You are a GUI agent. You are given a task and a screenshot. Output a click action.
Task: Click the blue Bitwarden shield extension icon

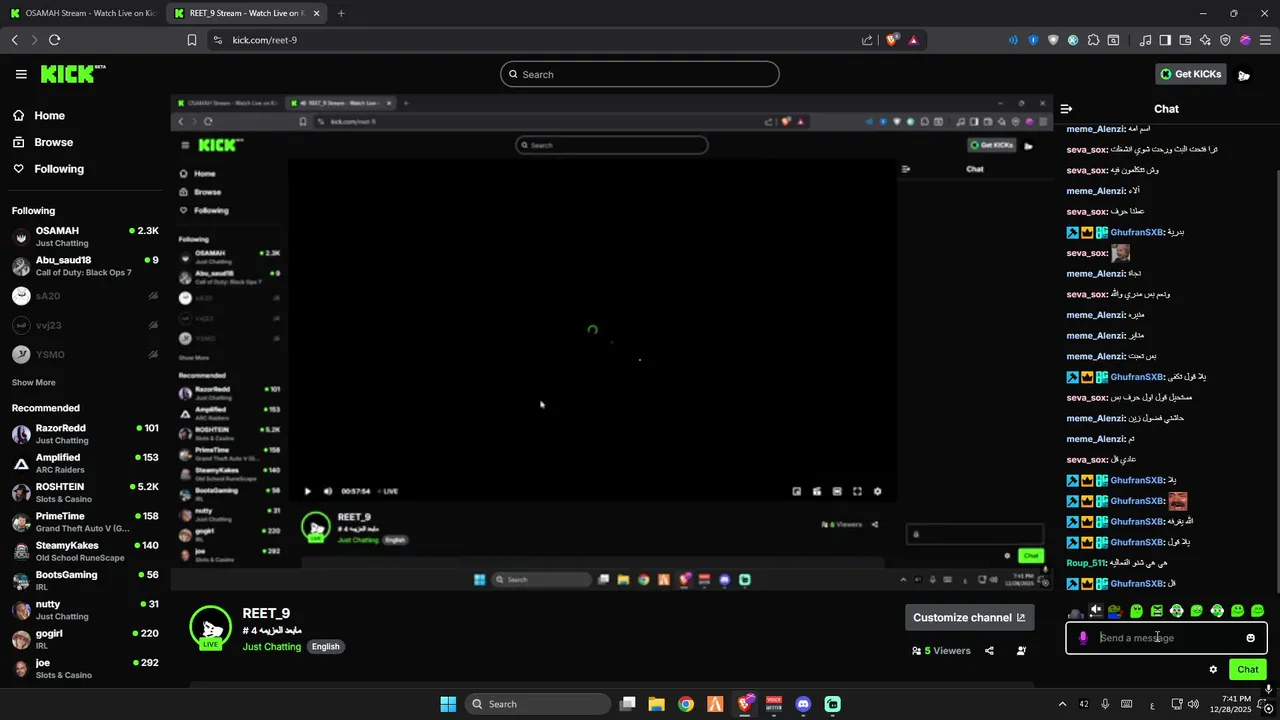coord(1033,40)
